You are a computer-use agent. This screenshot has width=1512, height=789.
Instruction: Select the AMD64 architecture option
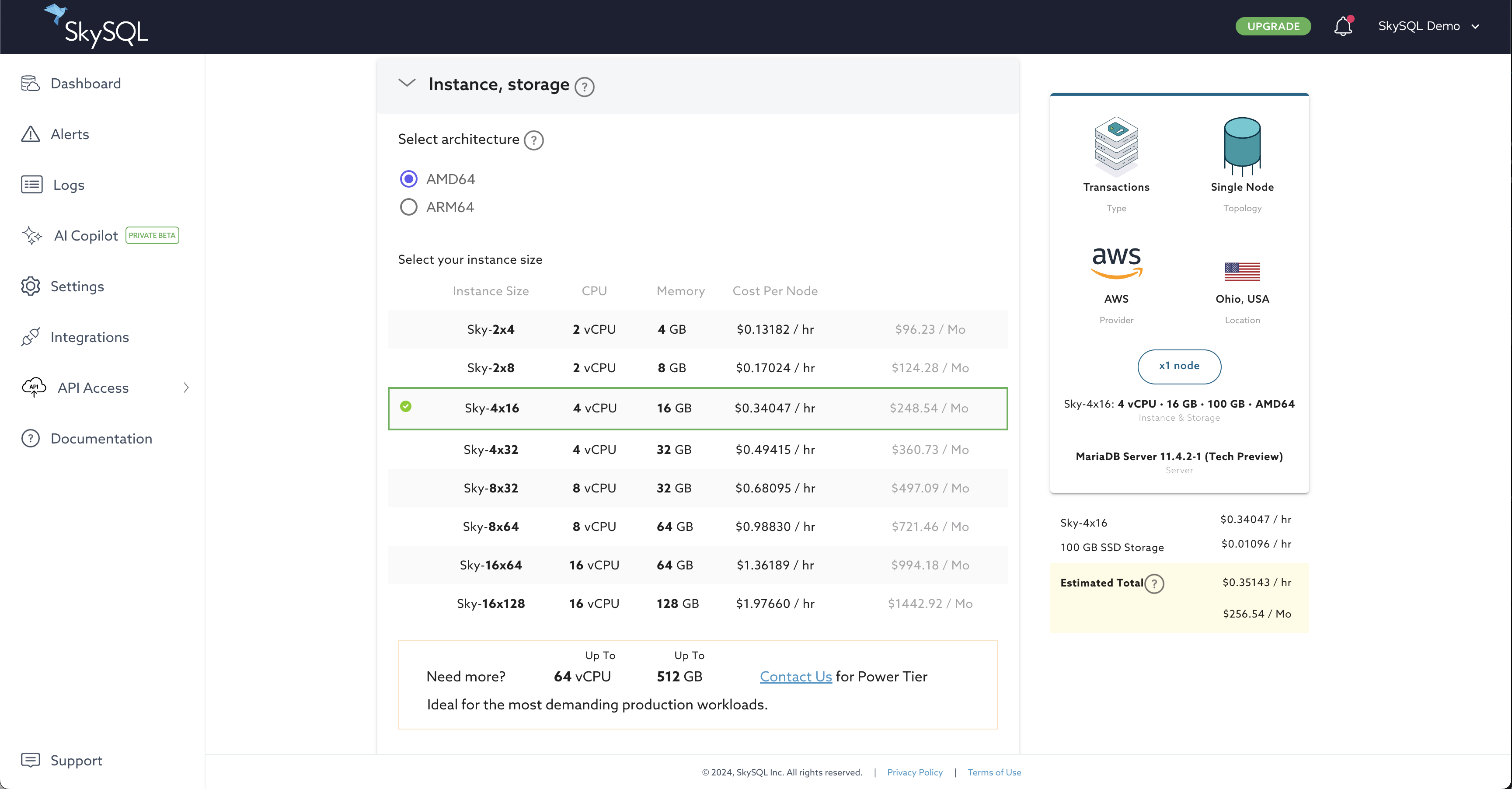point(409,178)
